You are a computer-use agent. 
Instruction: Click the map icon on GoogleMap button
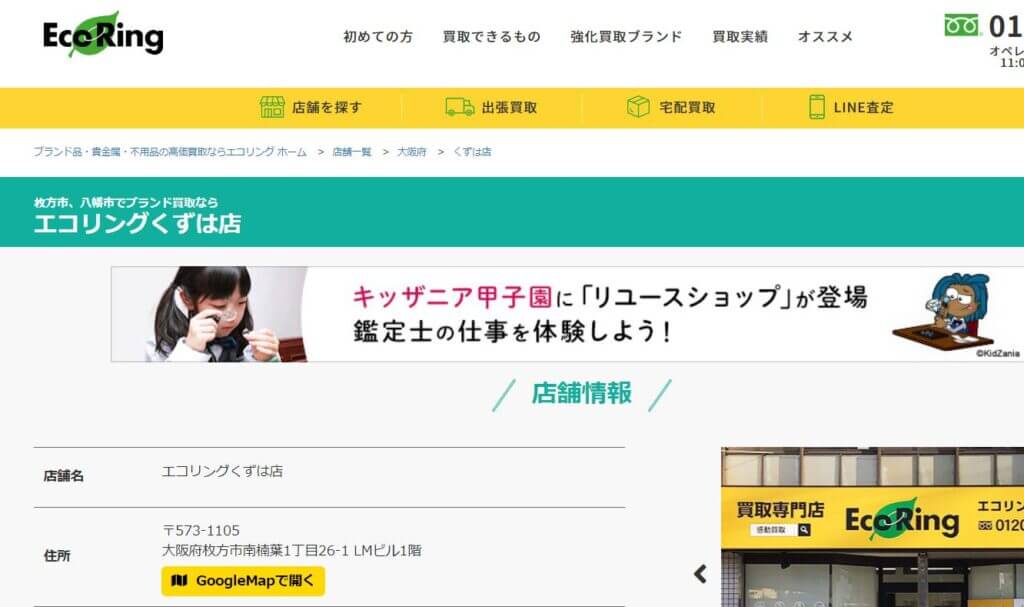[x=179, y=580]
